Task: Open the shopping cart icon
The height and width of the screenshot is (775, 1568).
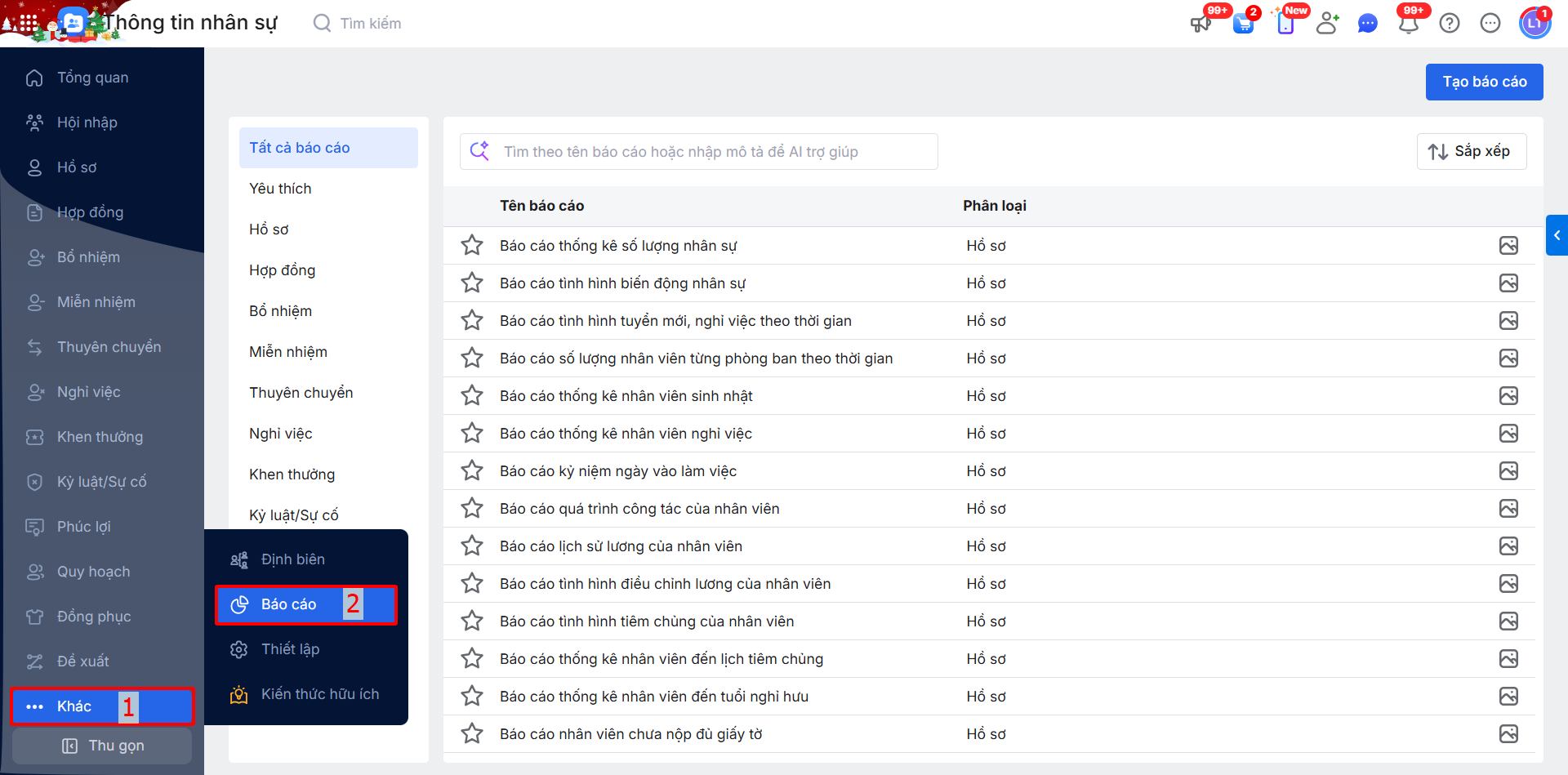Action: 1243,24
